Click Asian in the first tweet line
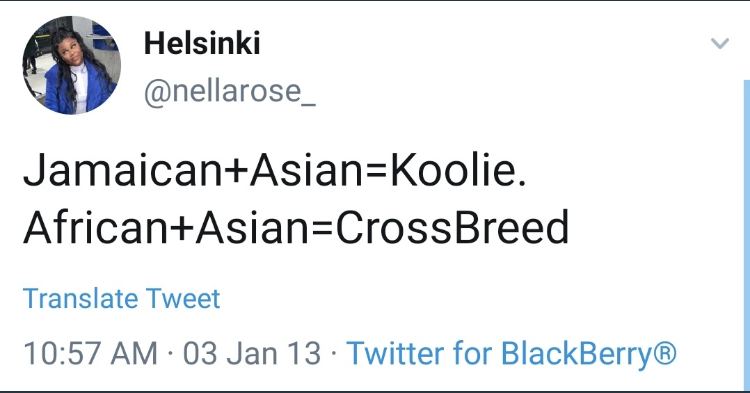 click(307, 171)
